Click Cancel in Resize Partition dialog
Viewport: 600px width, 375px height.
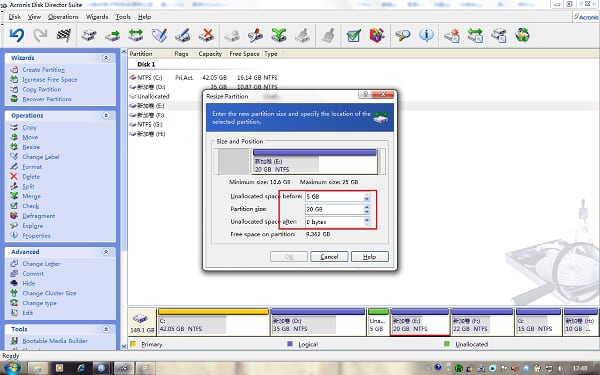pyautogui.click(x=329, y=256)
